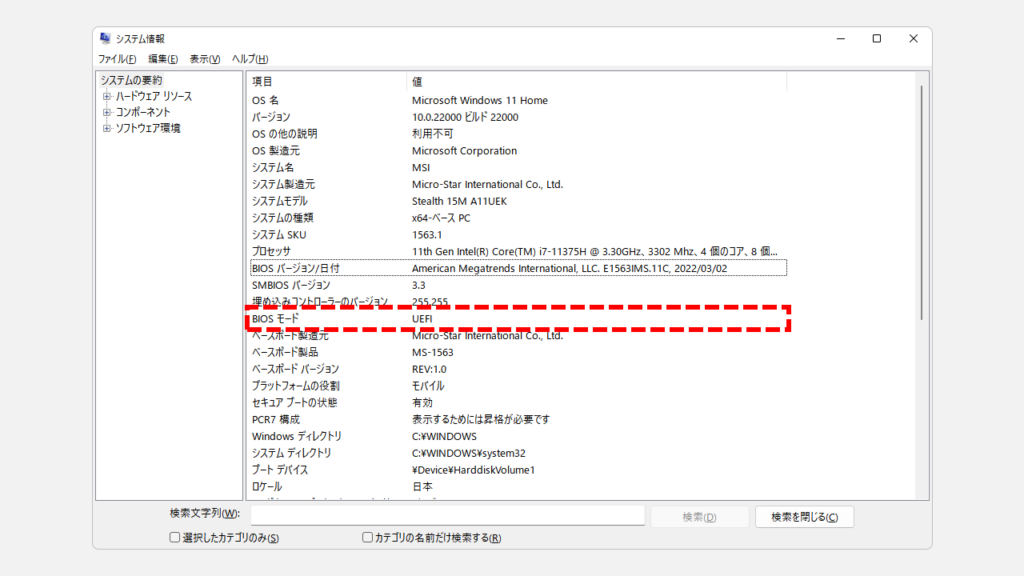Select the BIOS モード row
The height and width of the screenshot is (576, 1024).
tap(519, 319)
